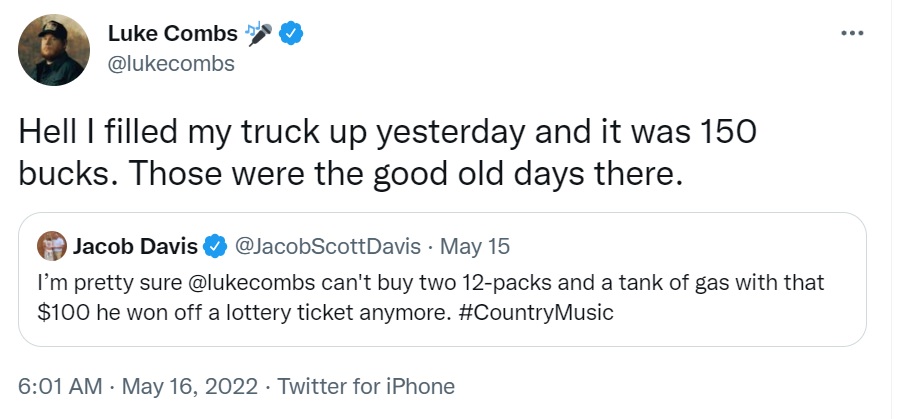Open the three-dot more options menu

click(x=852, y=33)
